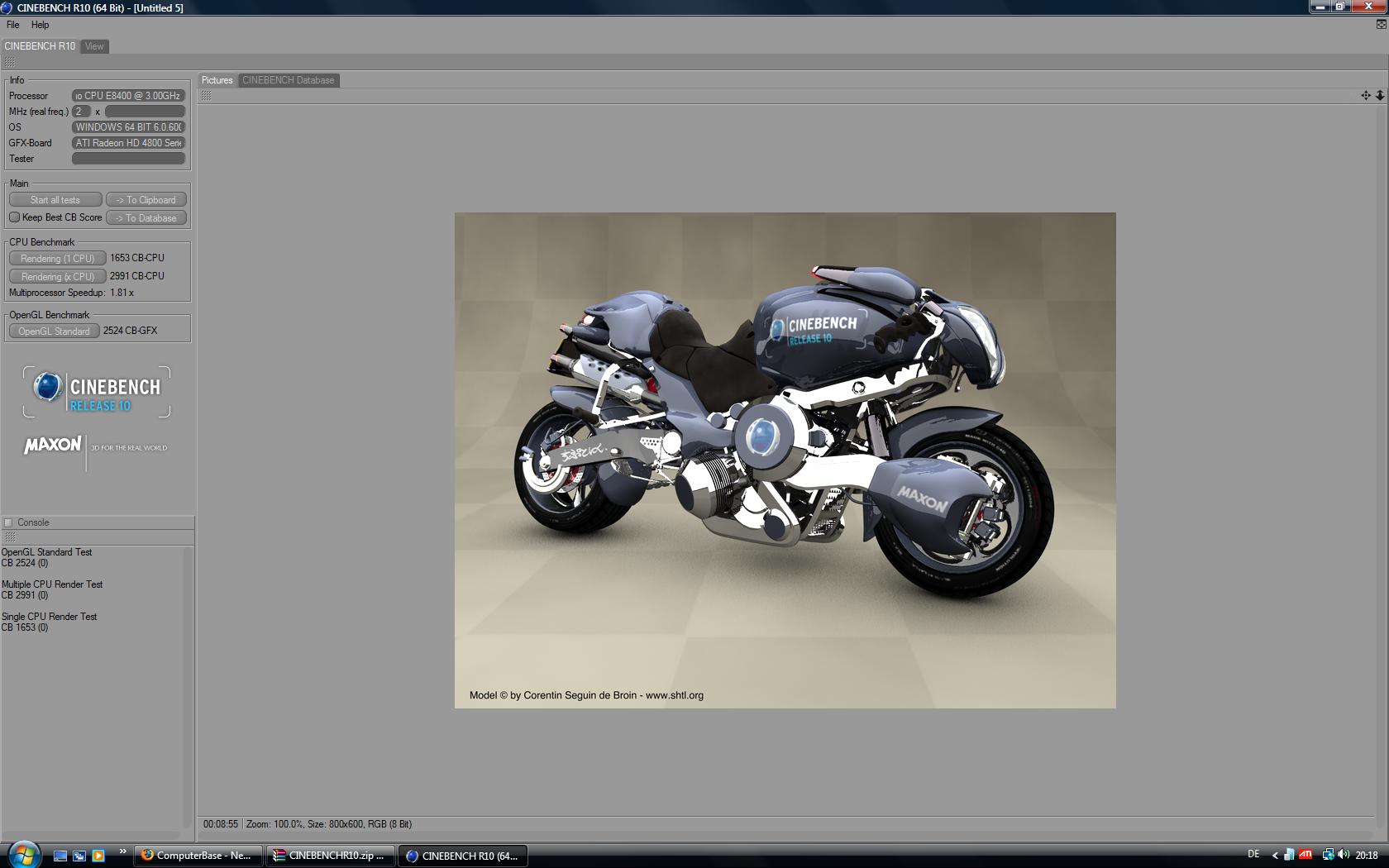Click the 2524 CB-GFX score
Image resolution: width=1389 pixels, height=868 pixels.
(x=130, y=331)
